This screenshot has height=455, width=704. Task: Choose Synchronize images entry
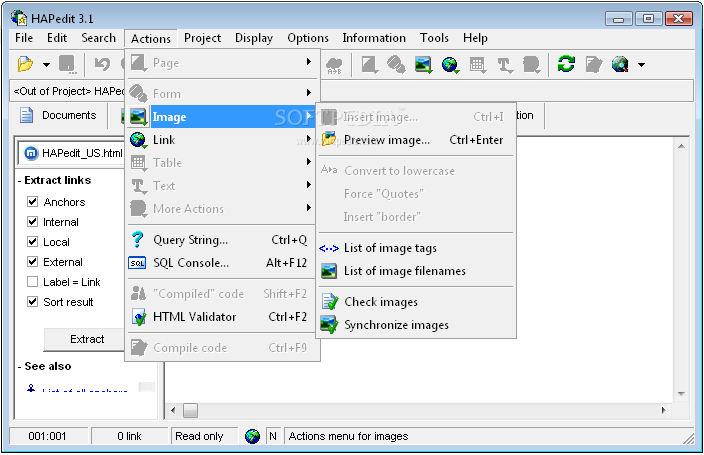click(416, 325)
